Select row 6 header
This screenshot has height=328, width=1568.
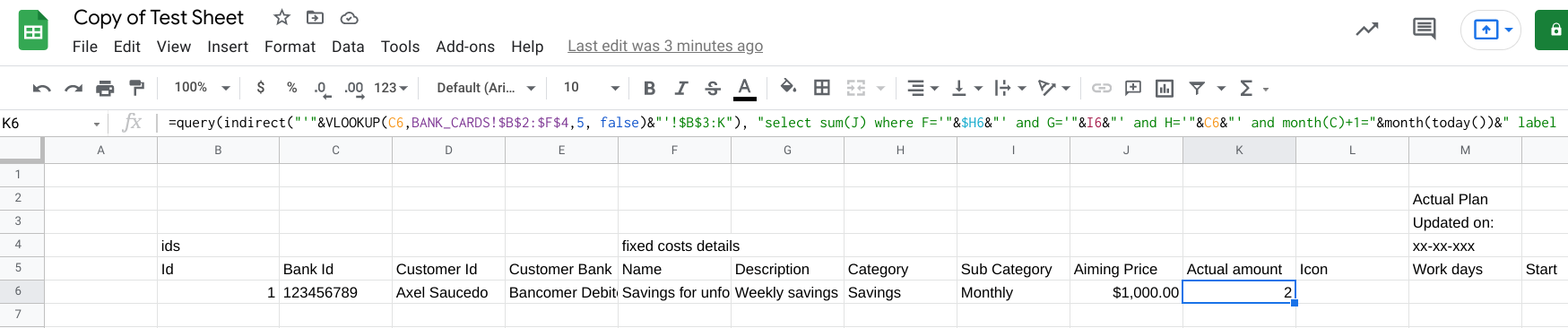pyautogui.click(x=22, y=291)
